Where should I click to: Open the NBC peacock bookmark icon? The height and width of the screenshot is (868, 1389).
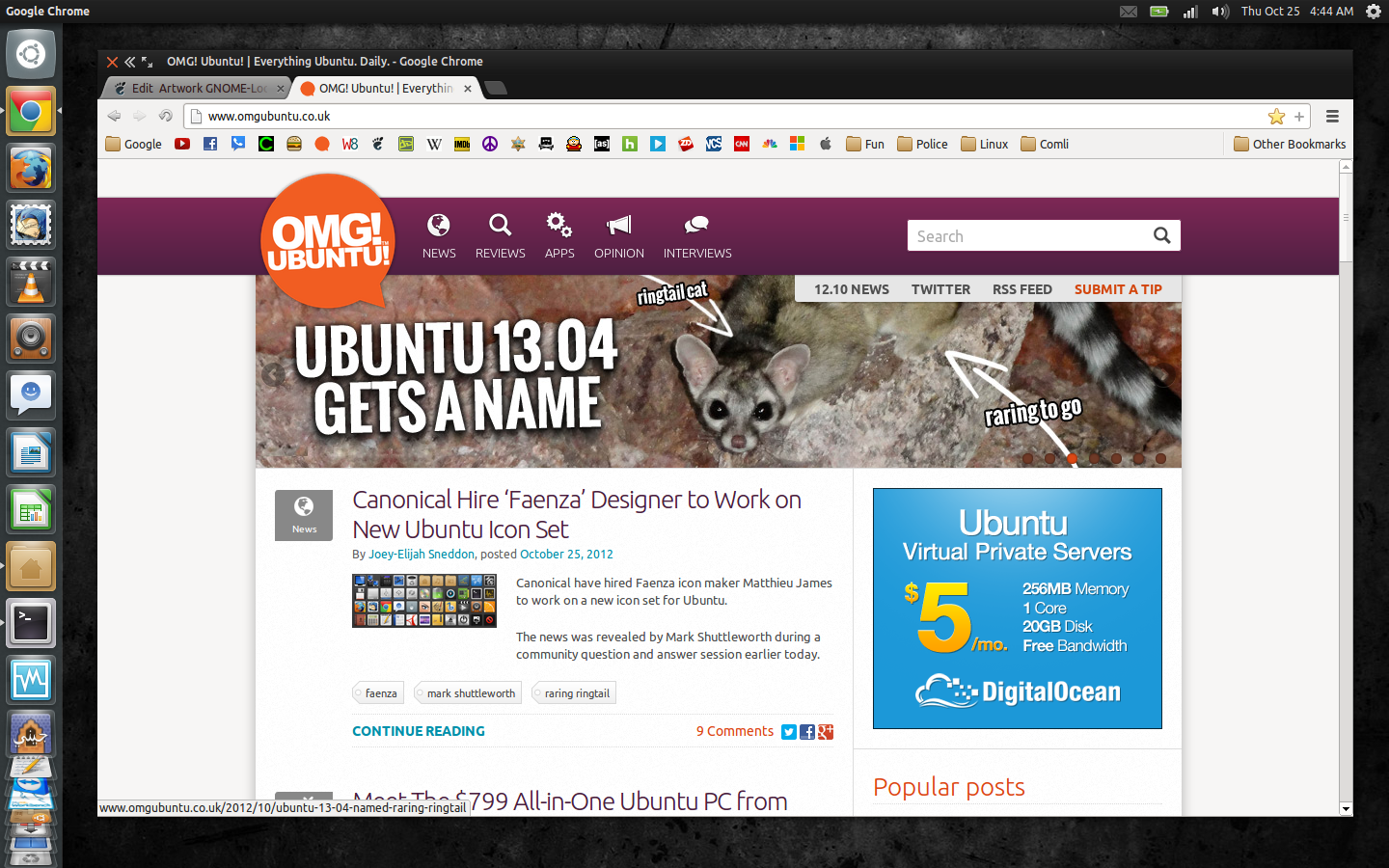click(770, 144)
